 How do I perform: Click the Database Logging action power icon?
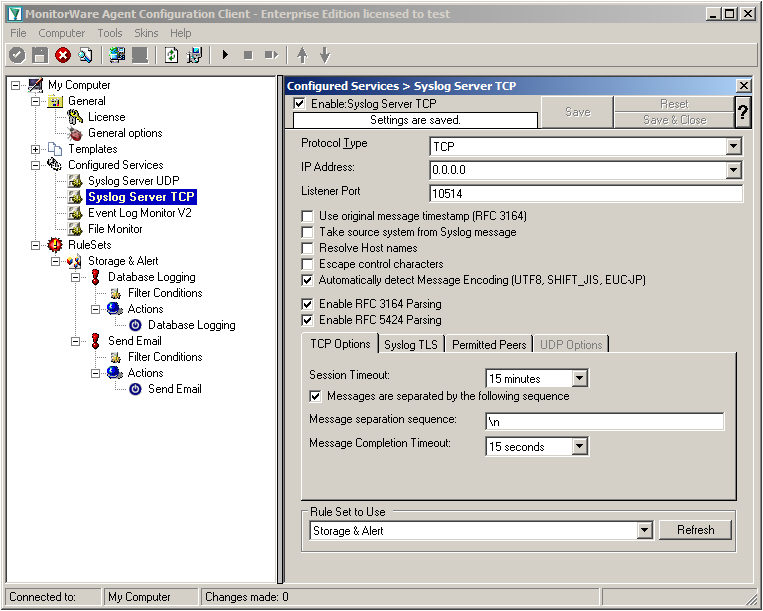(x=136, y=325)
